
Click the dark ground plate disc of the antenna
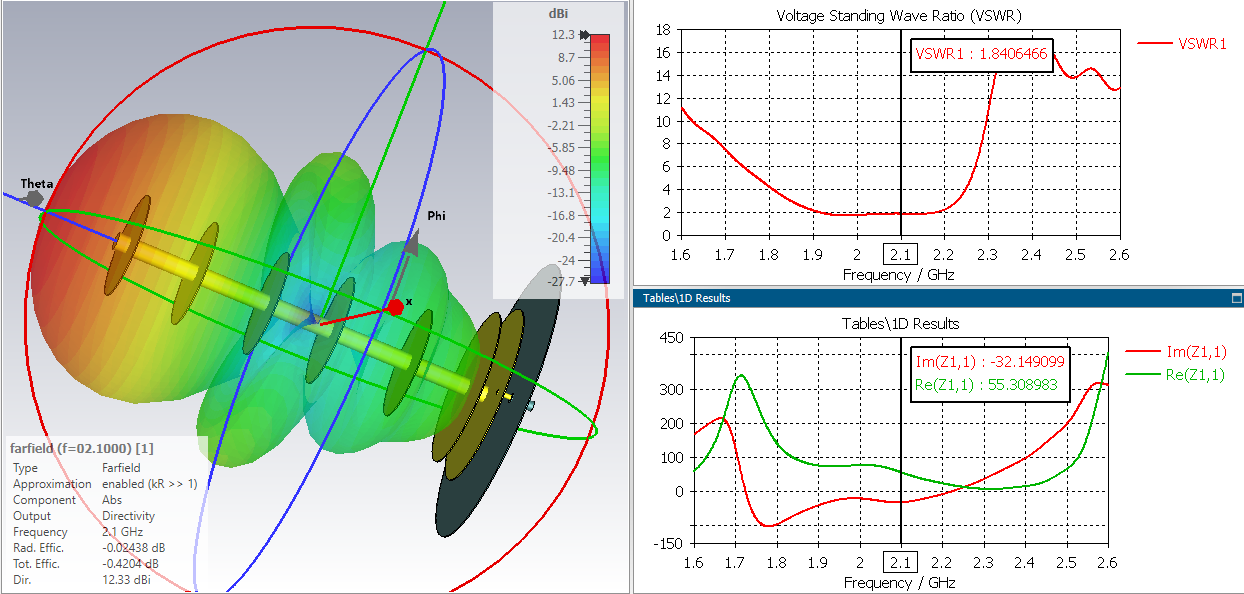pyautogui.click(x=497, y=400)
